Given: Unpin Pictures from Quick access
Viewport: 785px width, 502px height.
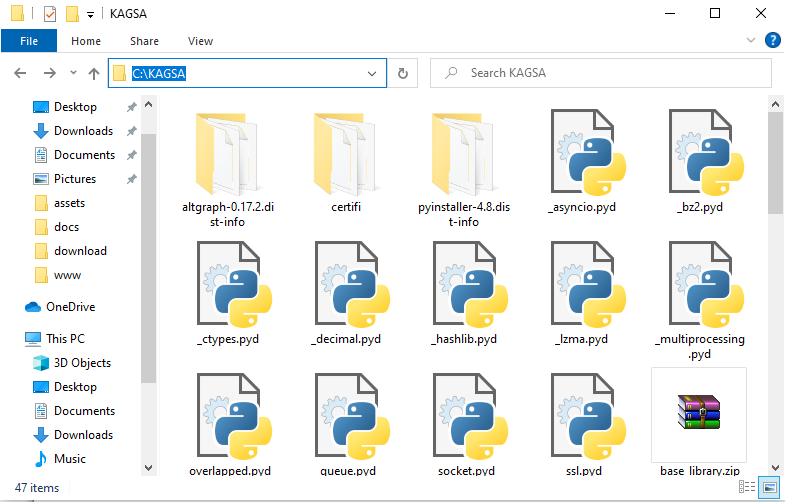Looking at the screenshot, I should click(132, 179).
